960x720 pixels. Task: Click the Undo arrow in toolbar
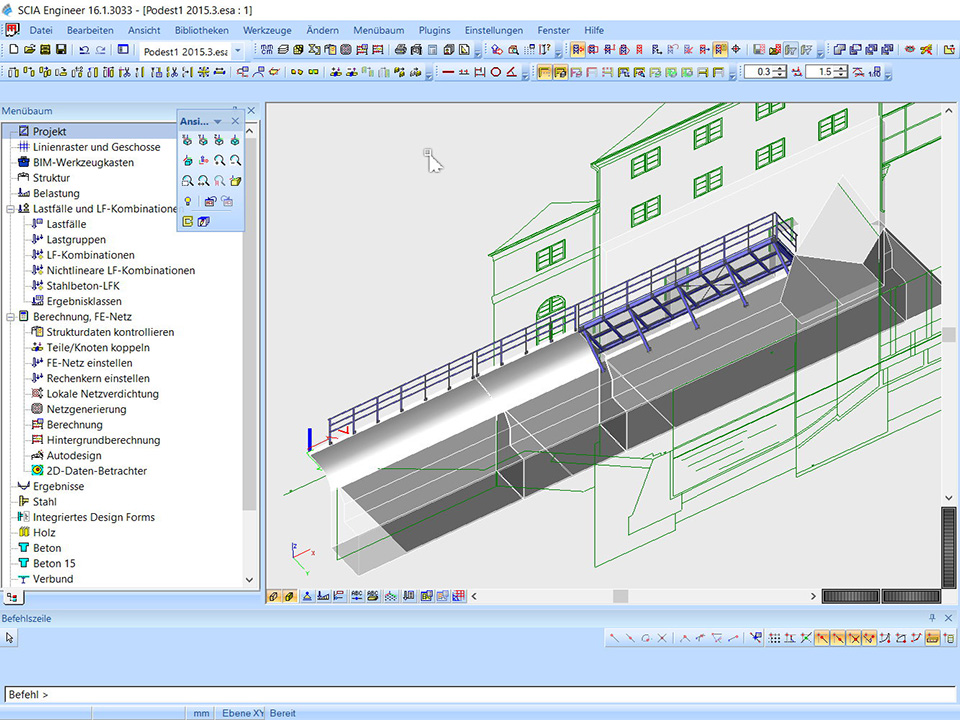pyautogui.click(x=84, y=49)
